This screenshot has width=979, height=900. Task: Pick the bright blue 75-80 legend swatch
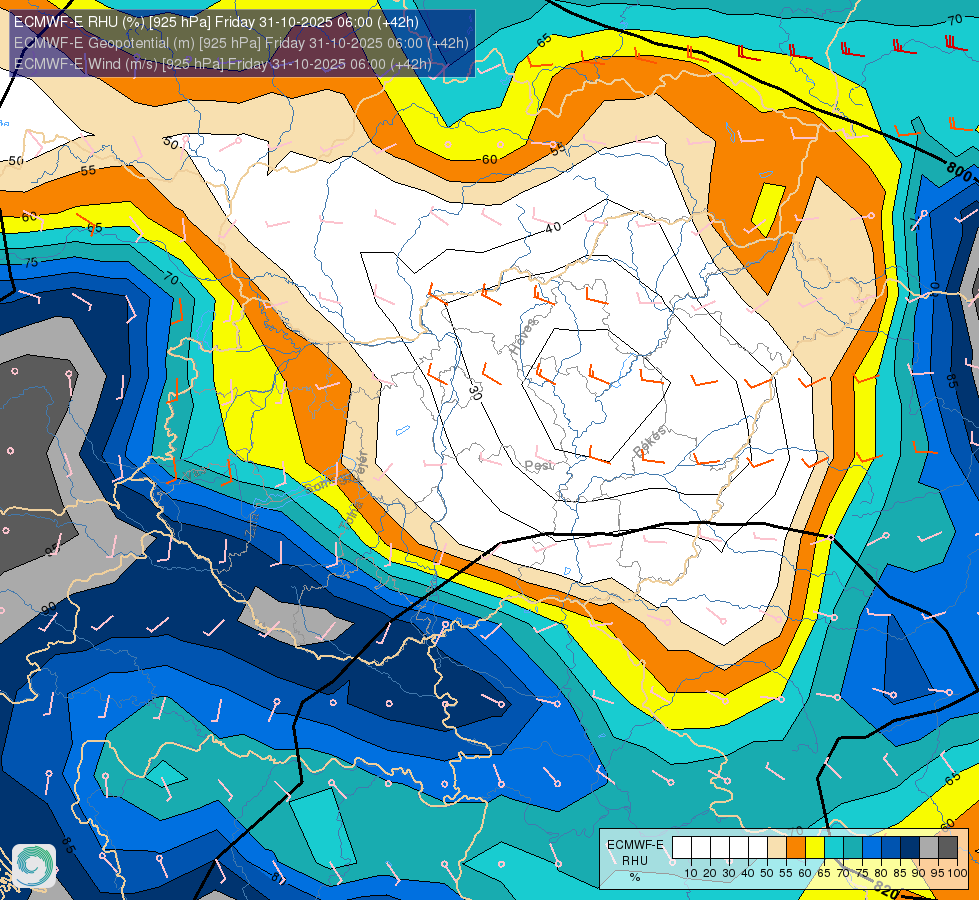872,848
